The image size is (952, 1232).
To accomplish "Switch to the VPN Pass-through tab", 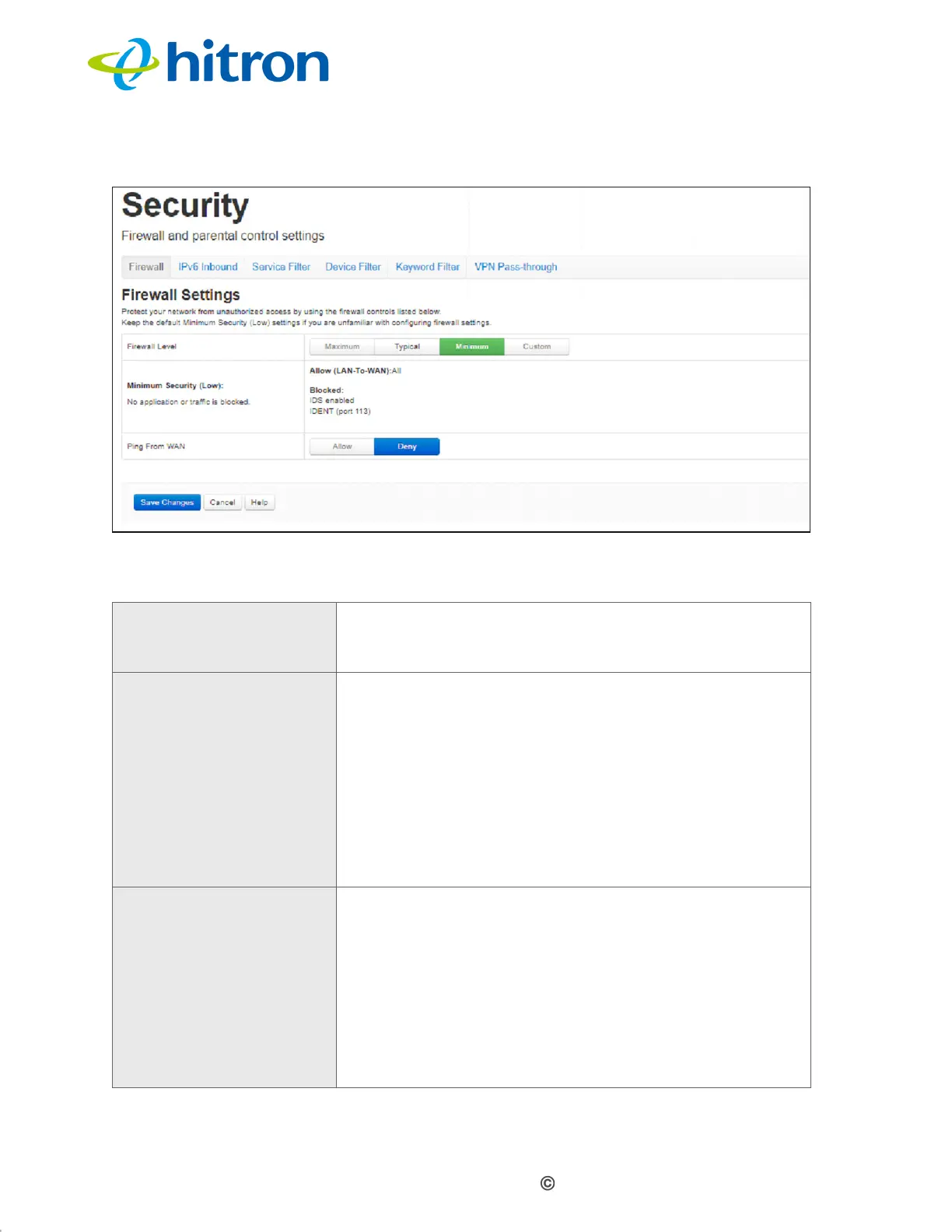I will pos(516,267).
